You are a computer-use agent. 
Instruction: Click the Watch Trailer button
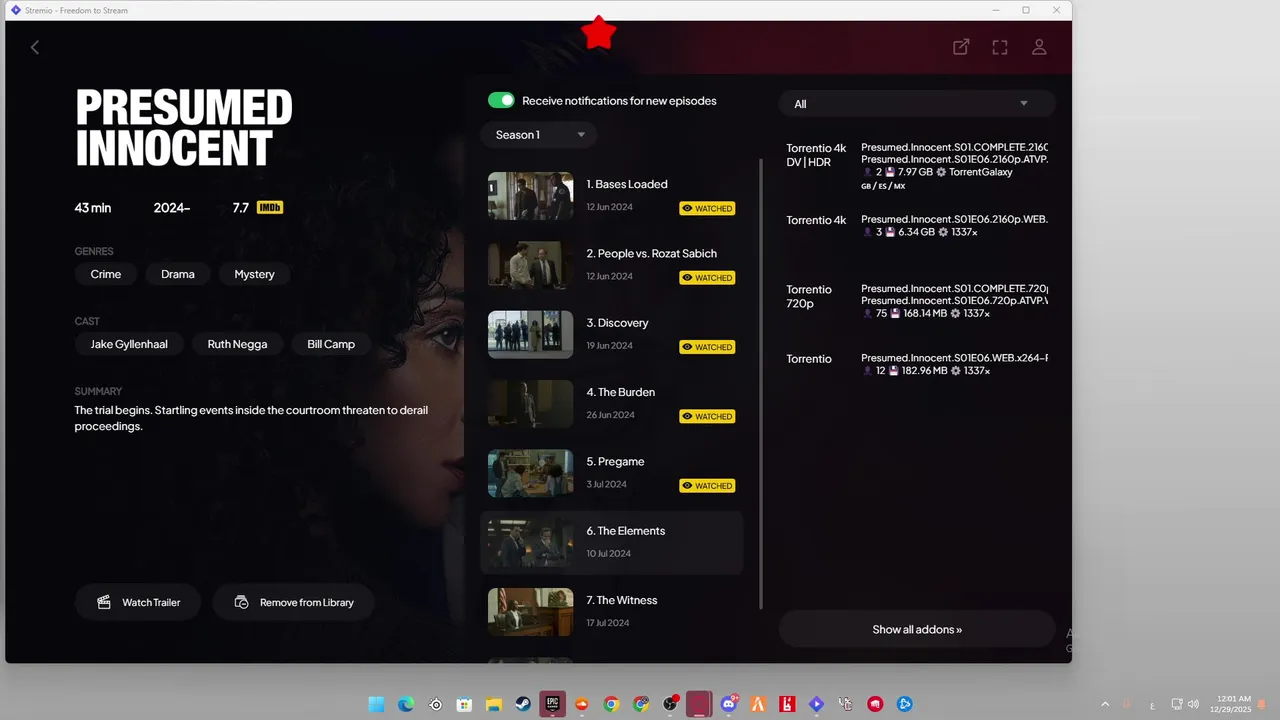pos(138,602)
